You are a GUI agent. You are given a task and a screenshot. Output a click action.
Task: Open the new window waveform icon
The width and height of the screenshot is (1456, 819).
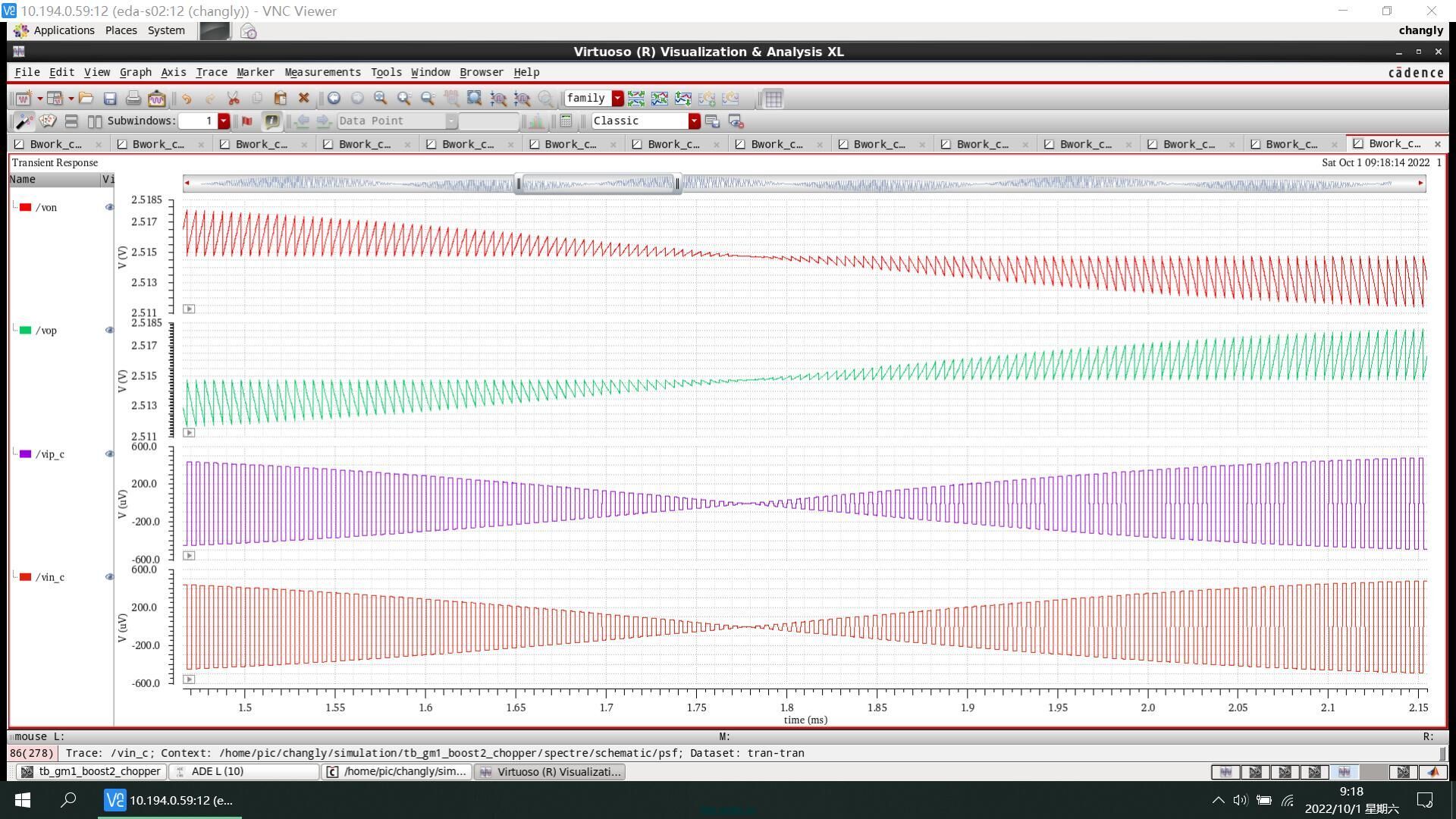(24, 99)
